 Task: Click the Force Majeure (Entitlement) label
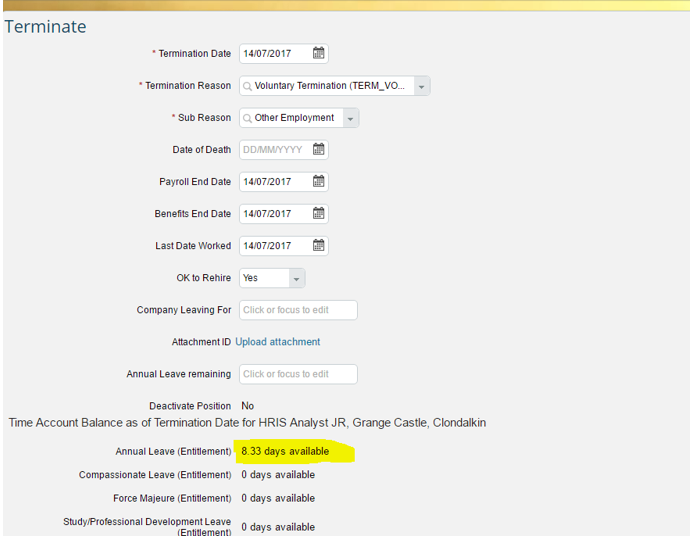point(172,498)
